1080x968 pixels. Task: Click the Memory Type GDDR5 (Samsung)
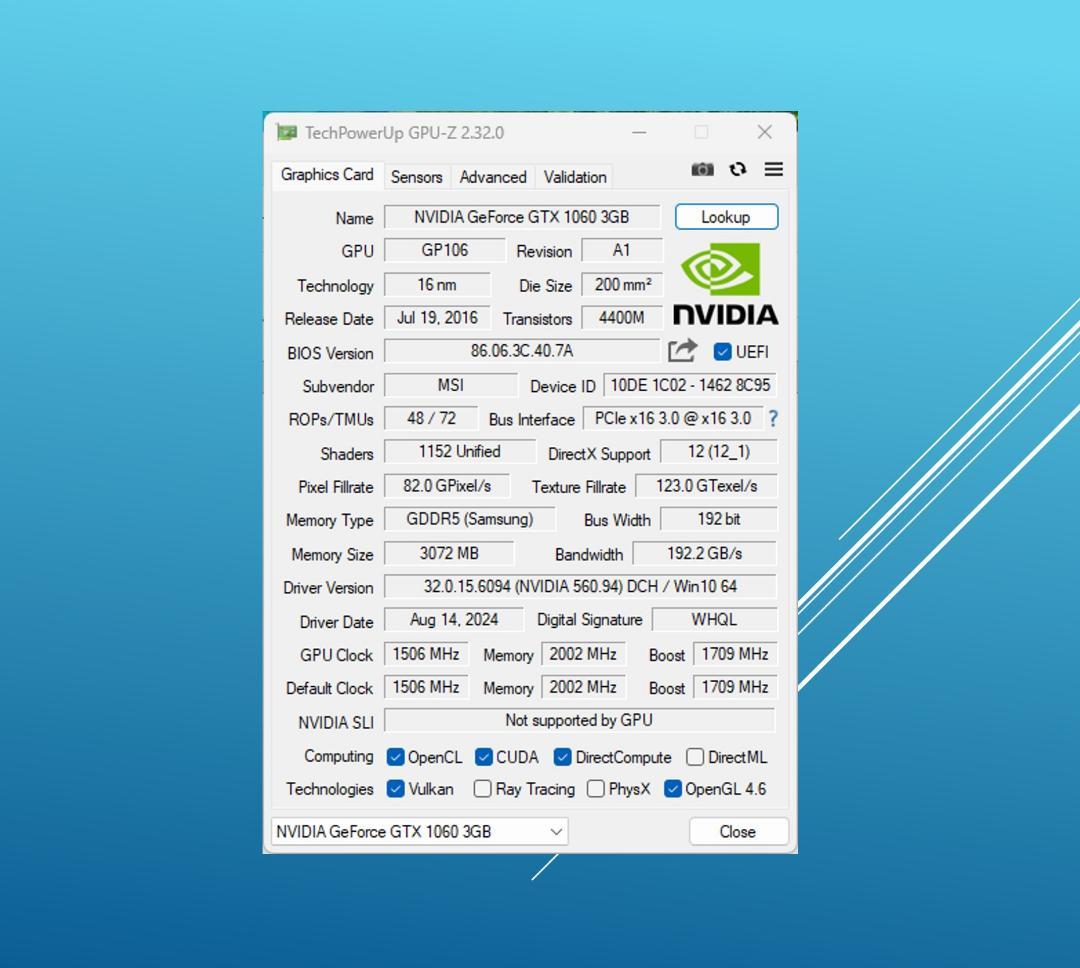tap(469, 519)
